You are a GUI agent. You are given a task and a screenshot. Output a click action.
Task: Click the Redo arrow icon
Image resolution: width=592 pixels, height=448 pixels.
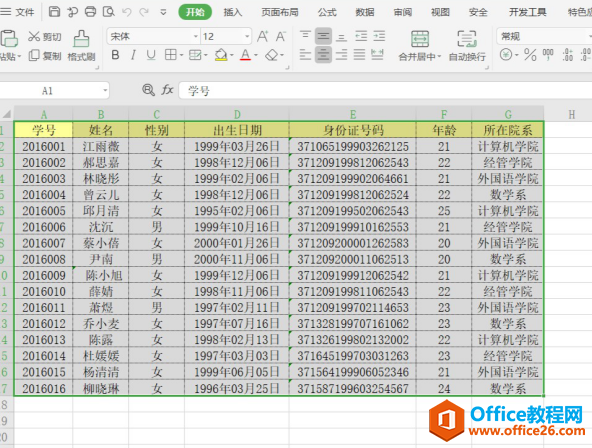tap(144, 12)
